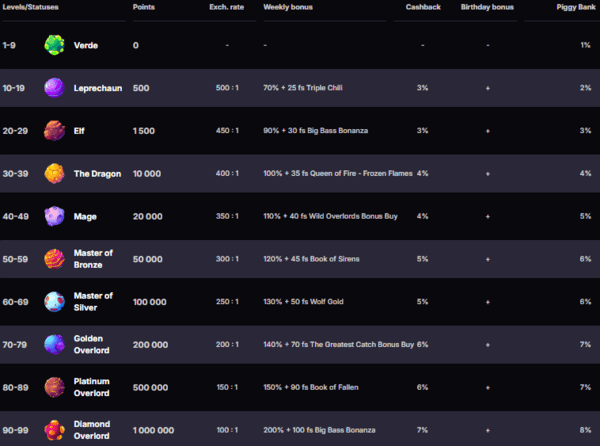Click the Exch. rate column header

click(227, 7)
